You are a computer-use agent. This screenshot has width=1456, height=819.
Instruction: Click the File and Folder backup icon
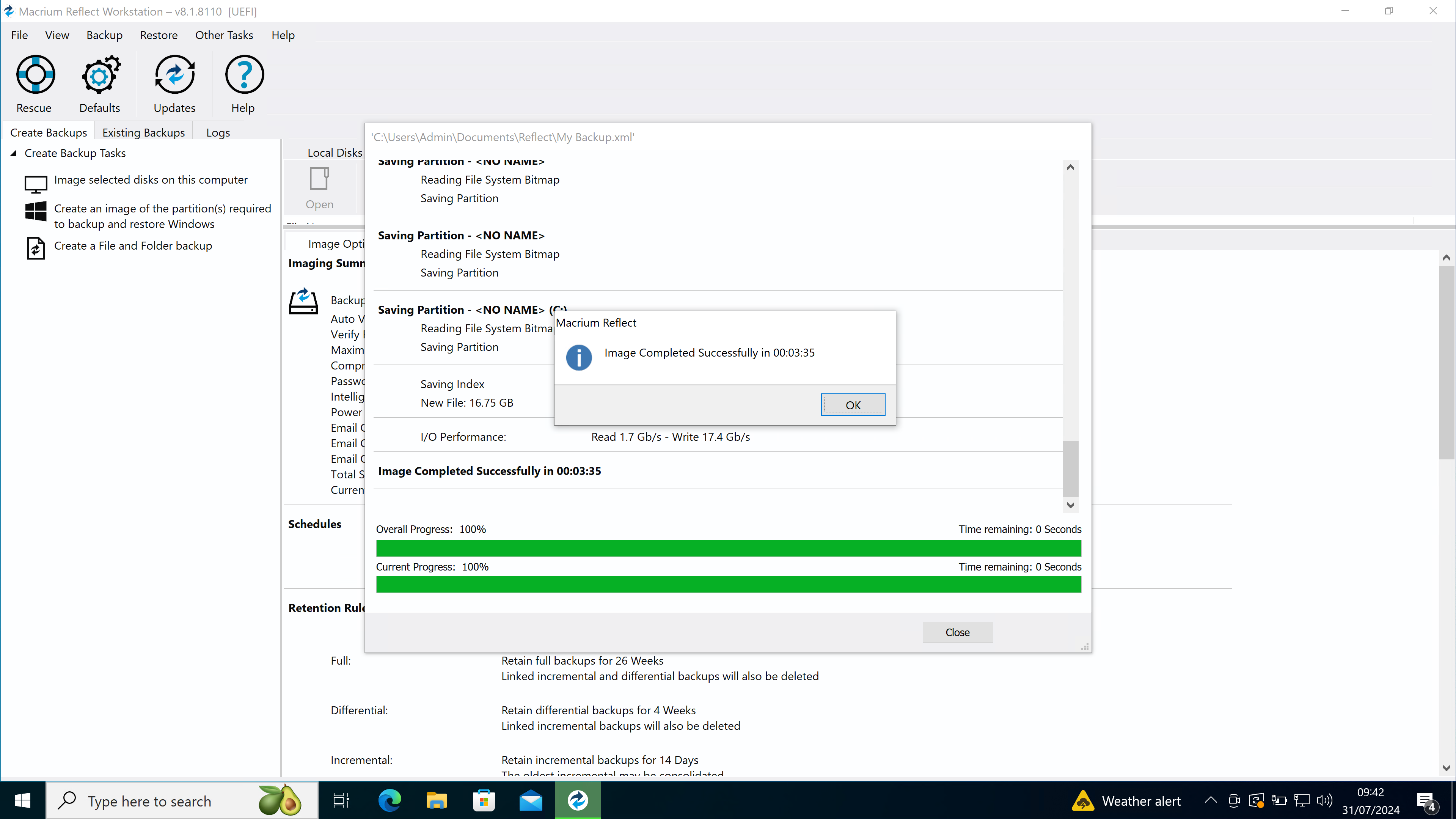pos(36,248)
